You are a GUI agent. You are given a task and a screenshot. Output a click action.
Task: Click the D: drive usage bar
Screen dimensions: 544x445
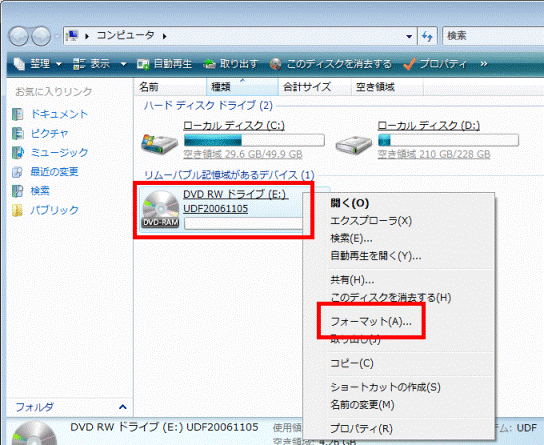pos(448,140)
